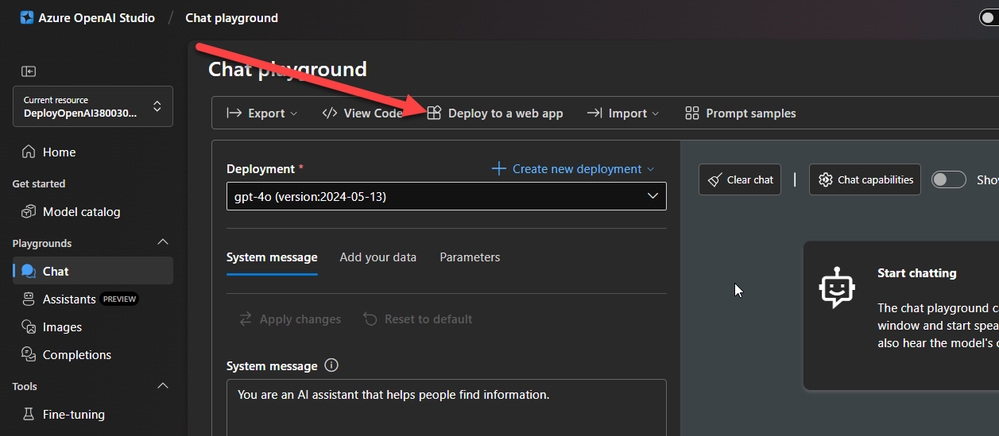
Task: Open Images playground in sidebar
Action: pyautogui.click(x=93, y=327)
